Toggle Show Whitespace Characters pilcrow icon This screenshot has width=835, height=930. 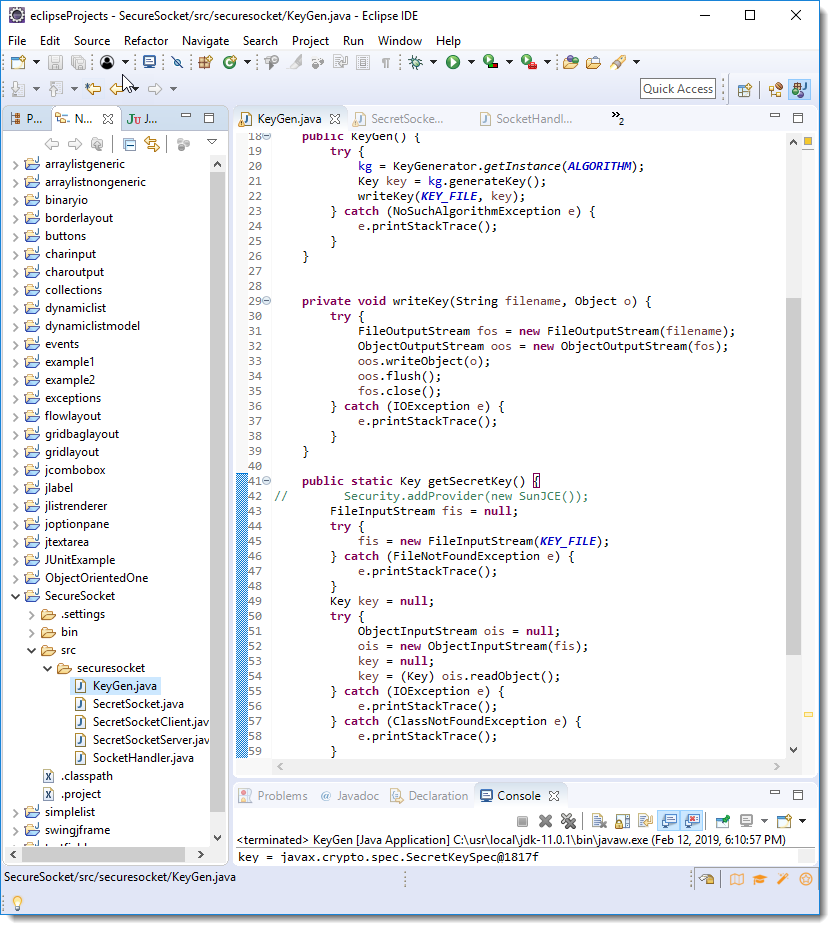pos(386,62)
